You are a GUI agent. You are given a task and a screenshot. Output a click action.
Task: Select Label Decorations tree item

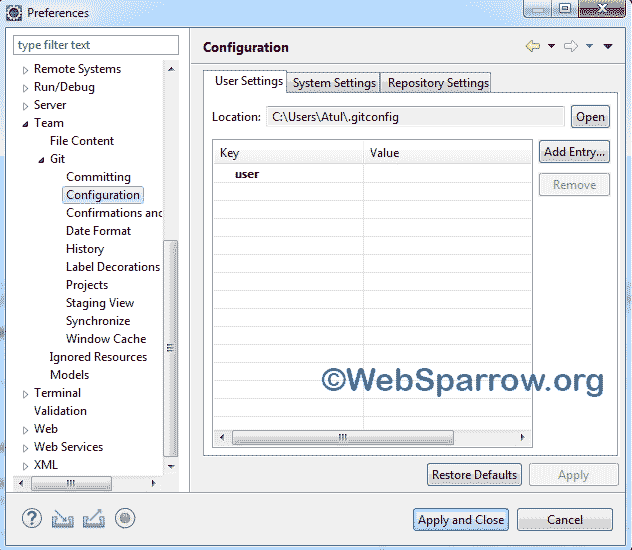click(x=113, y=267)
